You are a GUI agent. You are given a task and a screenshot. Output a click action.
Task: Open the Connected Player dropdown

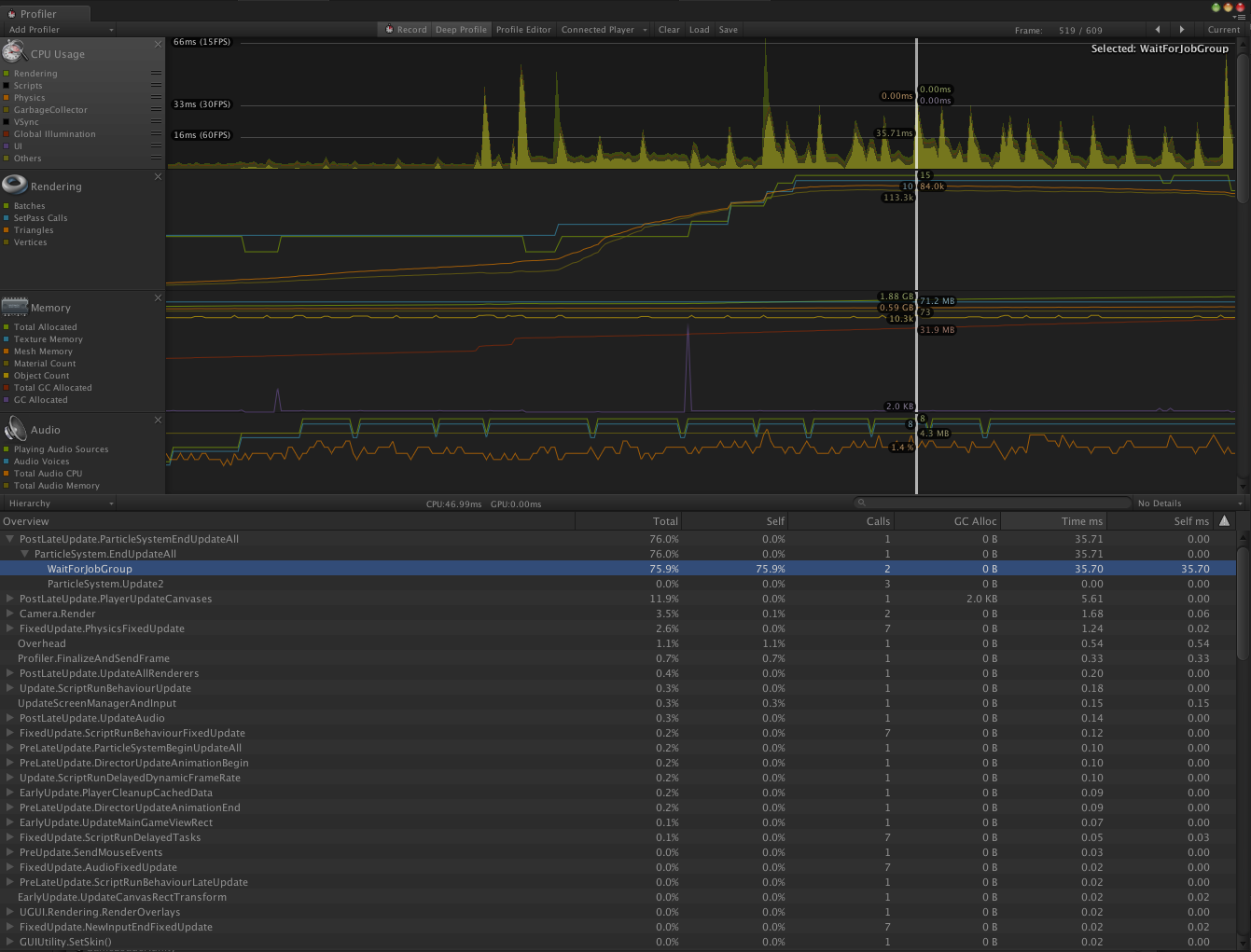tap(604, 30)
